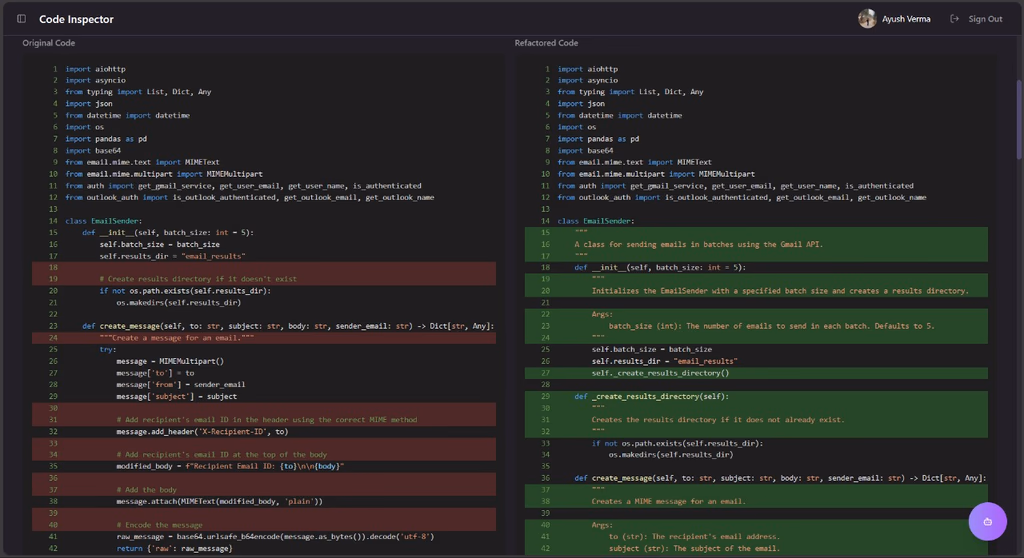1024x558 pixels.
Task: Select the Original Code panel label
Action: pyautogui.click(x=49, y=43)
